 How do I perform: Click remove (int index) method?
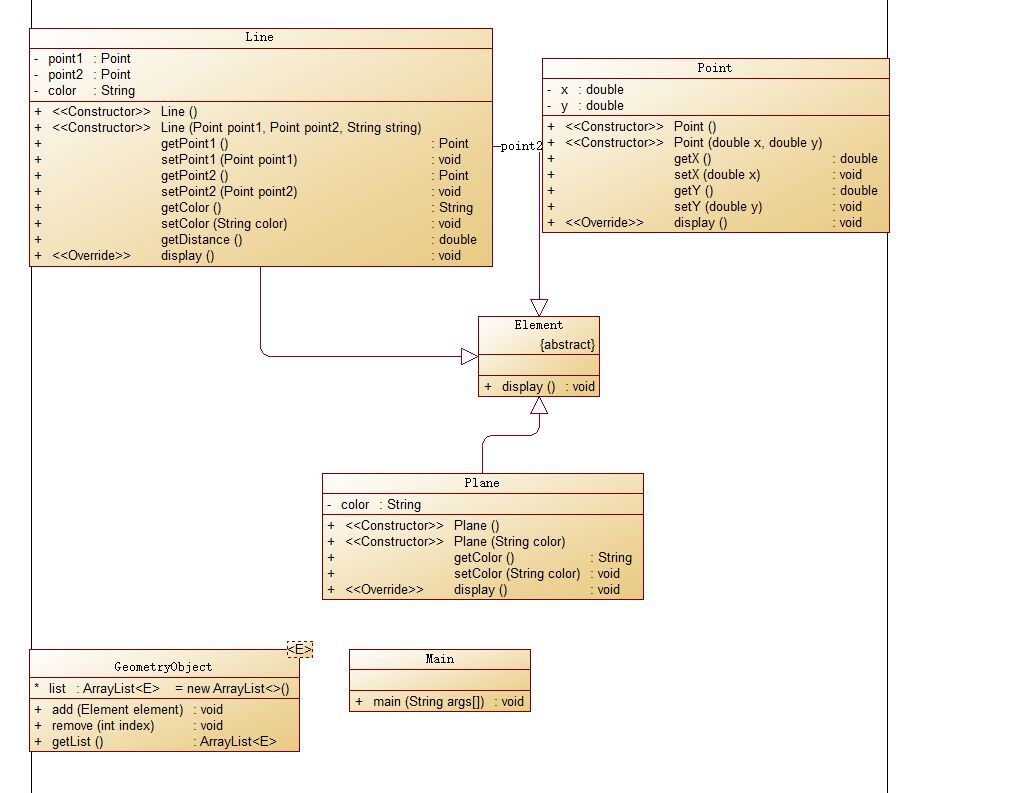(129, 725)
